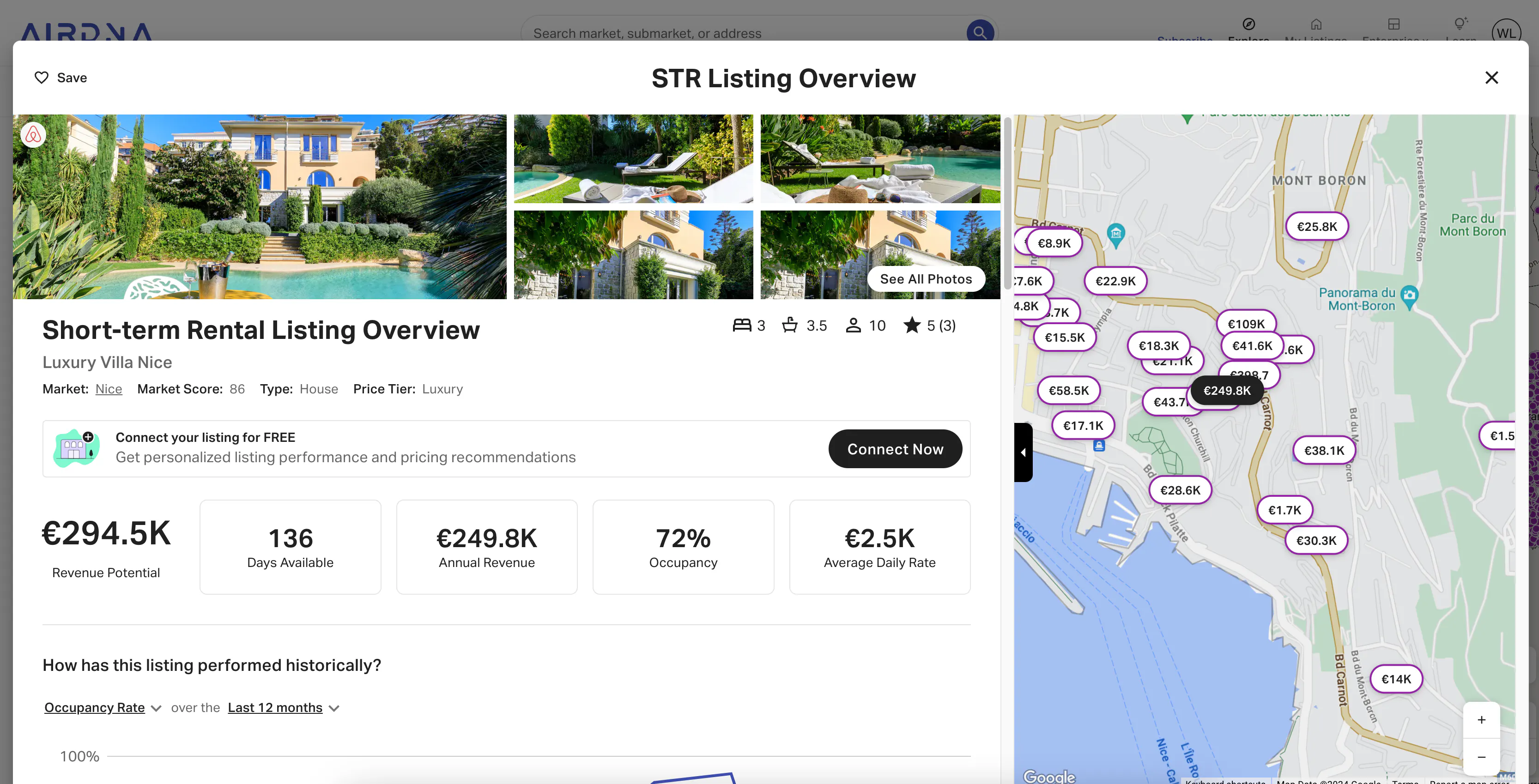1539x784 pixels.
Task: Open the See All Photos gallery
Action: tap(926, 279)
